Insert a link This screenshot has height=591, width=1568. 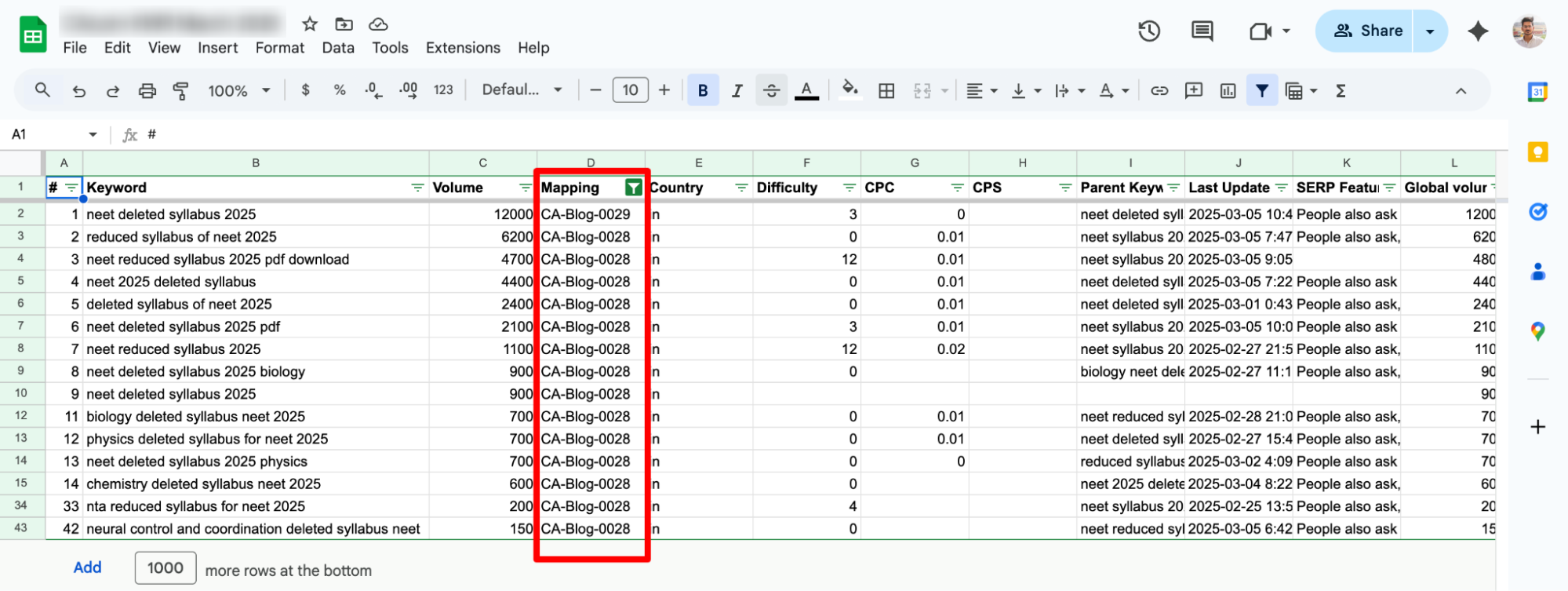tap(1159, 91)
